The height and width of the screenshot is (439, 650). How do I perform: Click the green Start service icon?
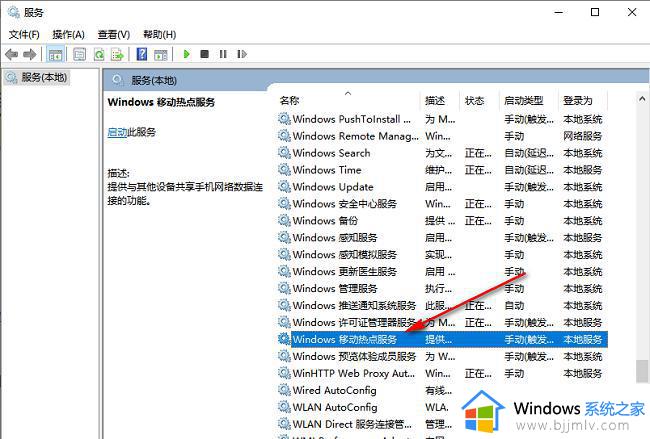pyautogui.click(x=187, y=54)
